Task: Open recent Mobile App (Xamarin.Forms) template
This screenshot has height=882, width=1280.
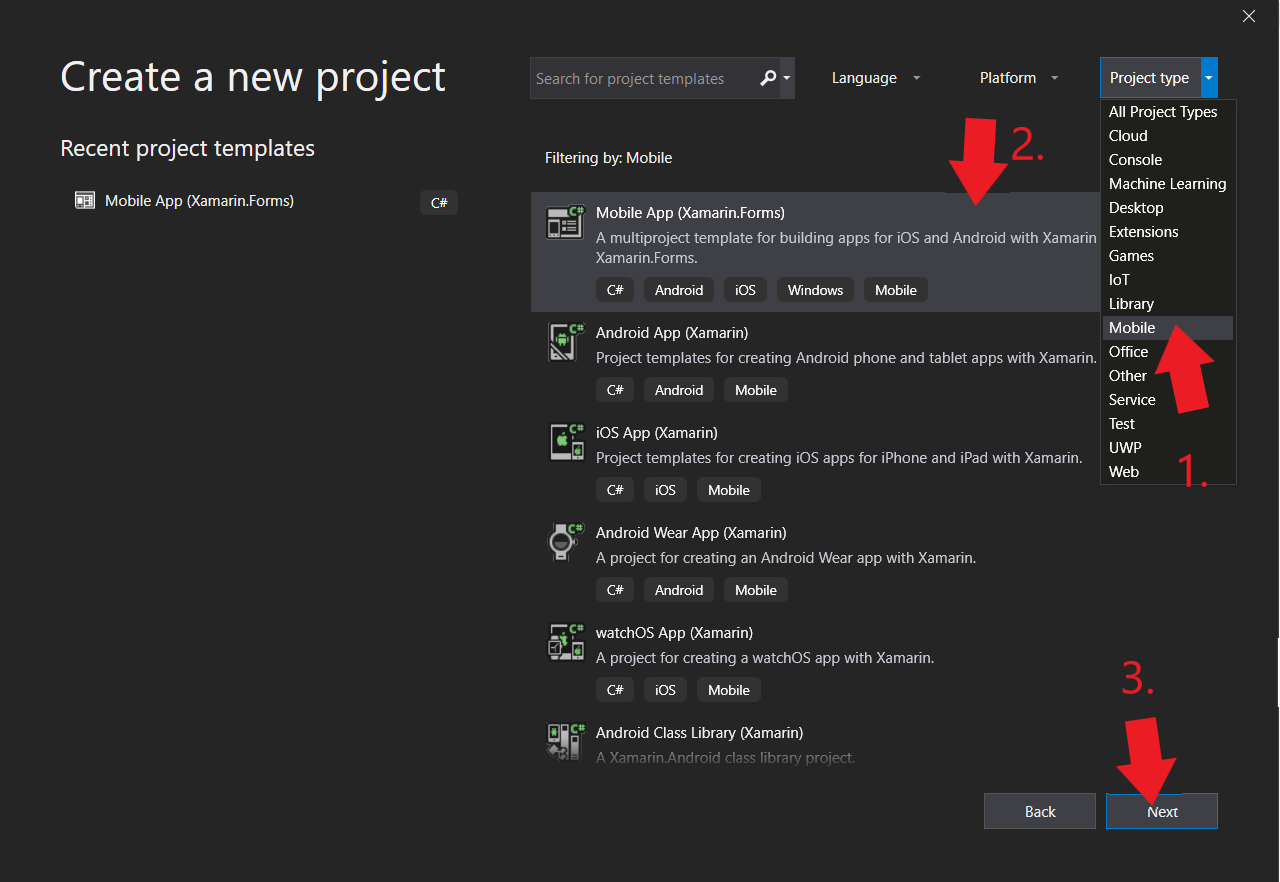Action: 265,201
